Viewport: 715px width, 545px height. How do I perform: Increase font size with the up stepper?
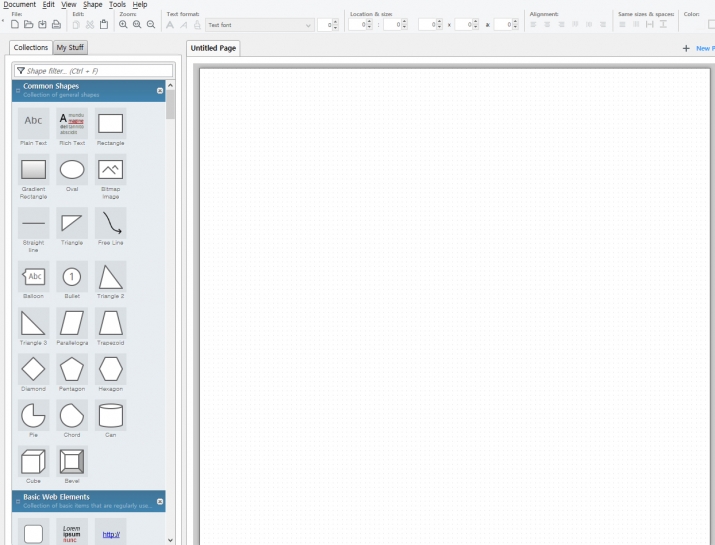(336, 22)
